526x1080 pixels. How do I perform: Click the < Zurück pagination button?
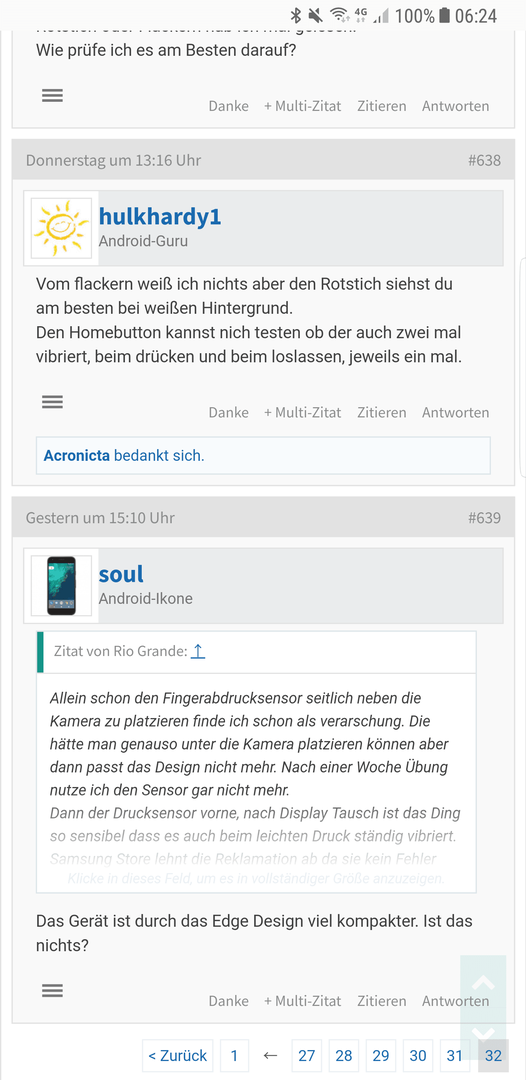pos(178,1055)
